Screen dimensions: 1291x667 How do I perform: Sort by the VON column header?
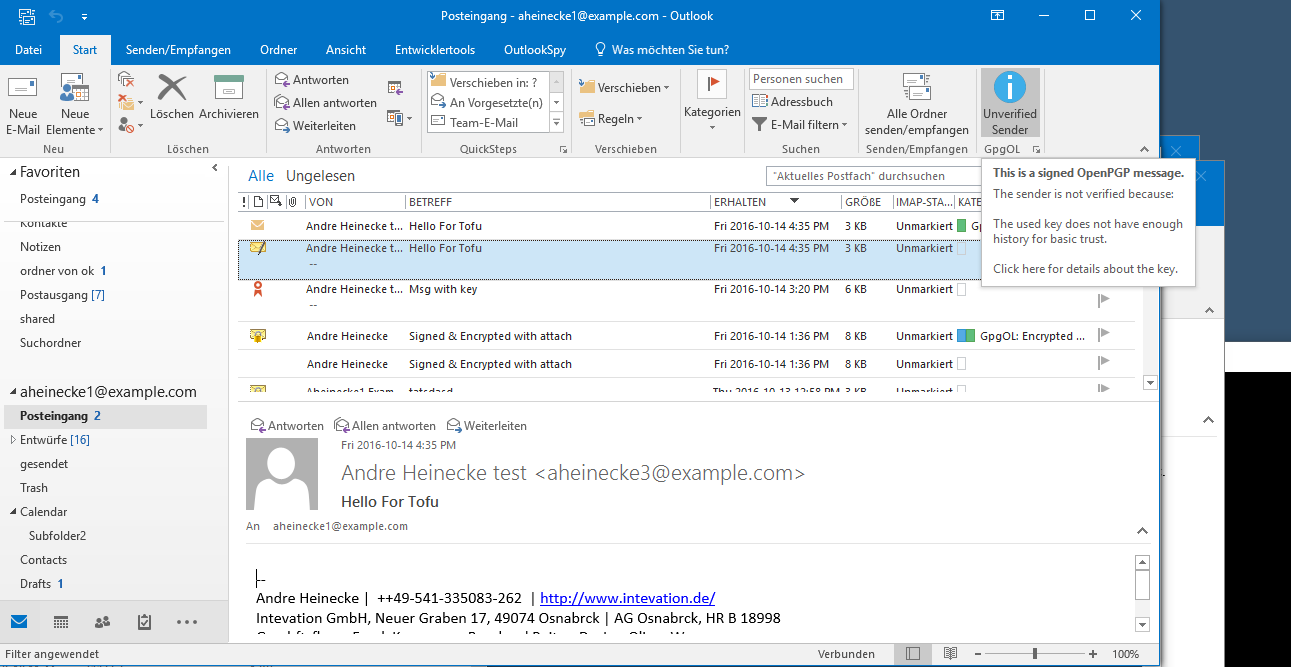[x=354, y=202]
